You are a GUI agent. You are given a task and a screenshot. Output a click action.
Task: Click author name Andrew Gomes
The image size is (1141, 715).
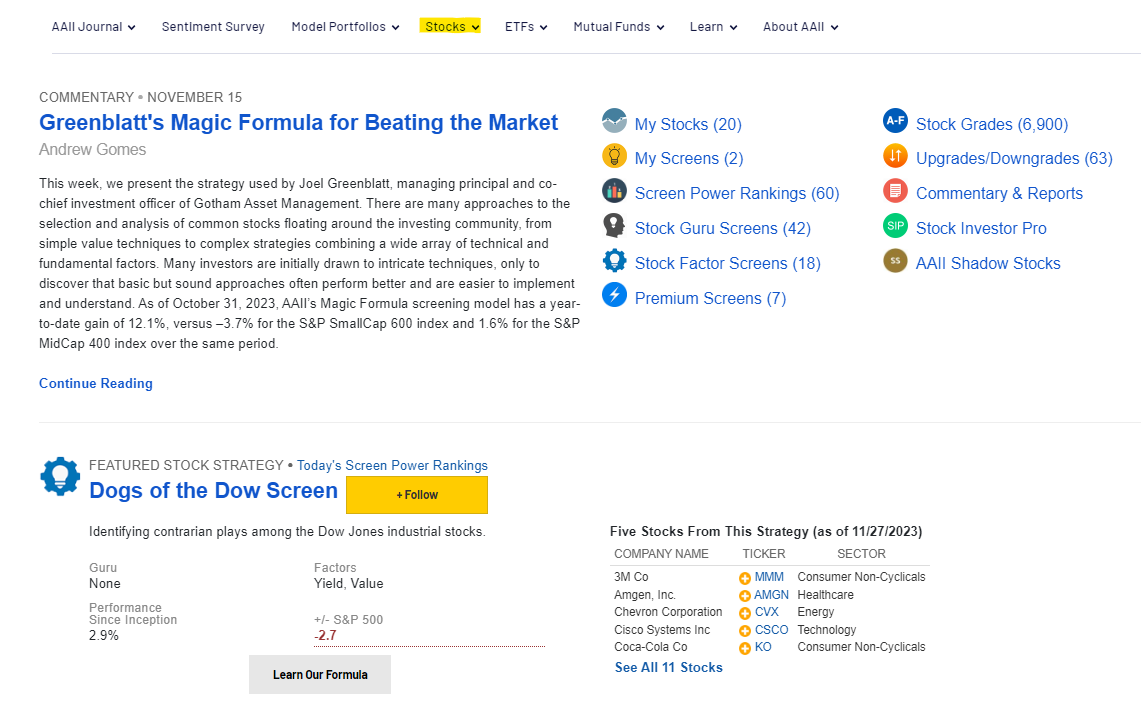click(x=92, y=149)
